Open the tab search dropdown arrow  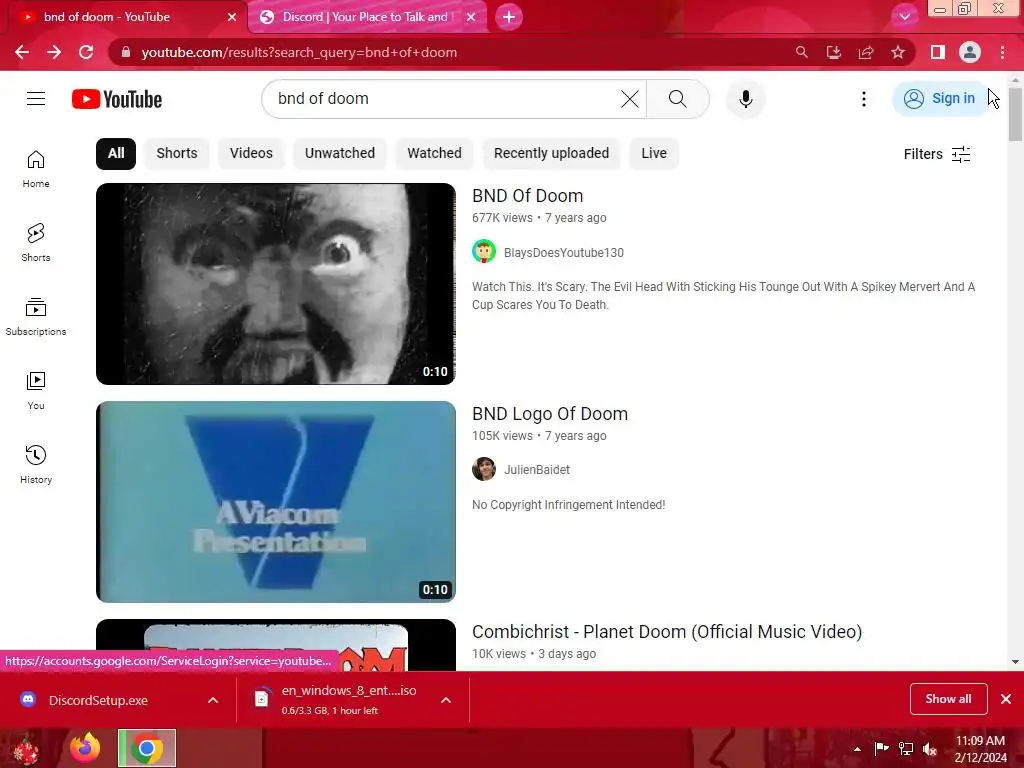pos(904,17)
